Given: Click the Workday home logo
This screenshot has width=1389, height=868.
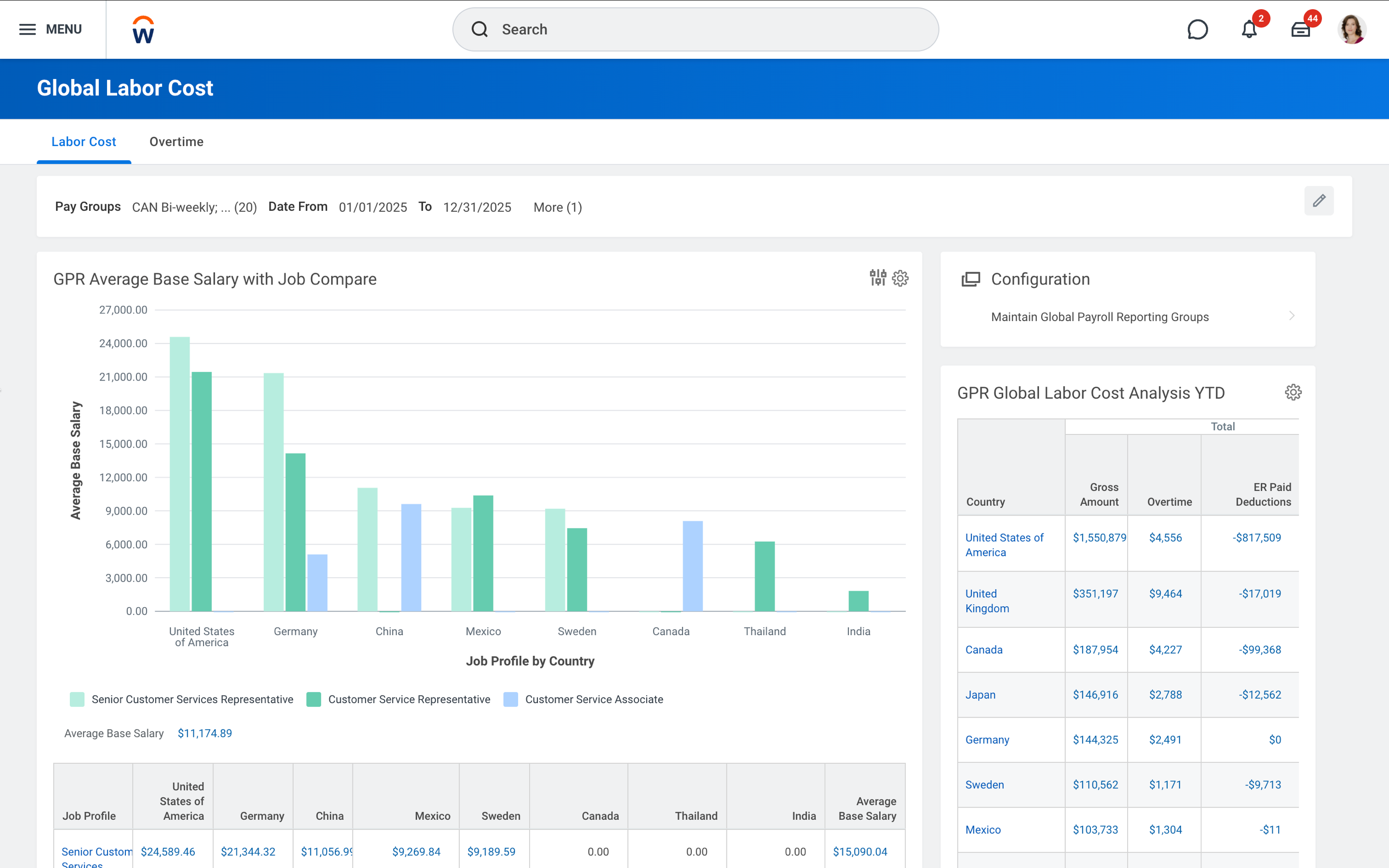Looking at the screenshot, I should pos(142,29).
